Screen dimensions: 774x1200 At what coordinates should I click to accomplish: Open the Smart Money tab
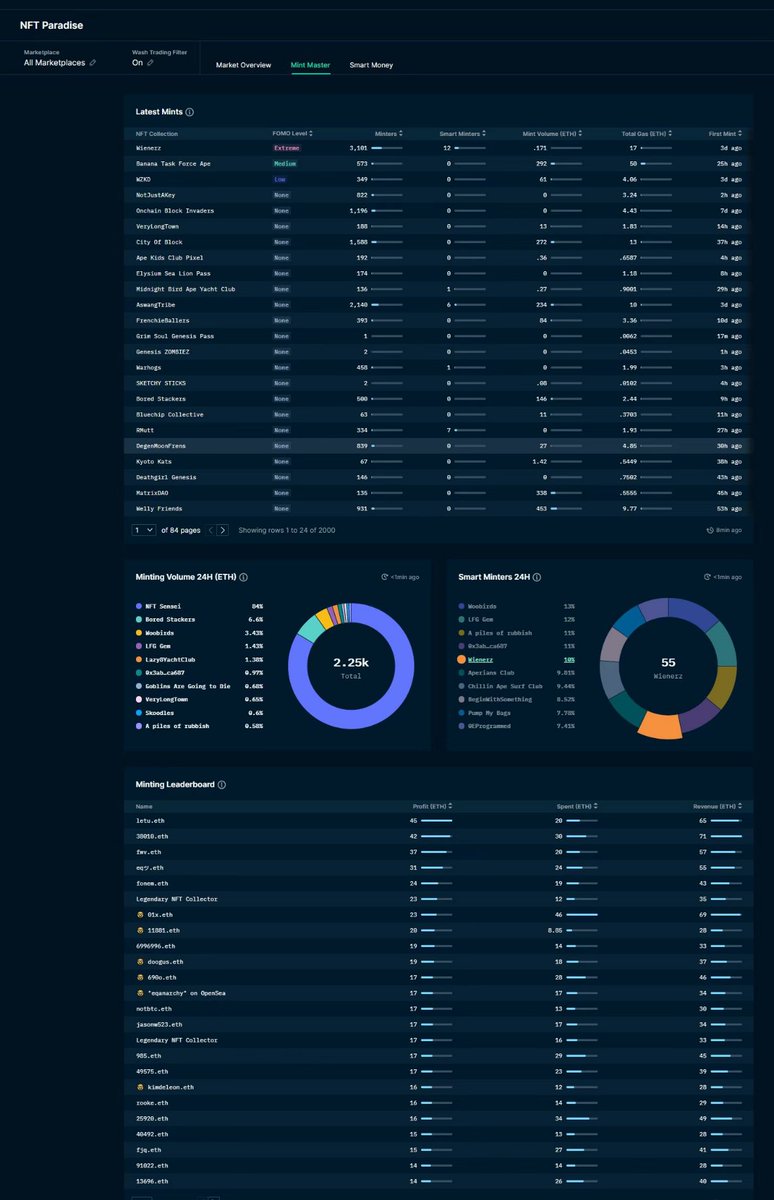pos(371,65)
